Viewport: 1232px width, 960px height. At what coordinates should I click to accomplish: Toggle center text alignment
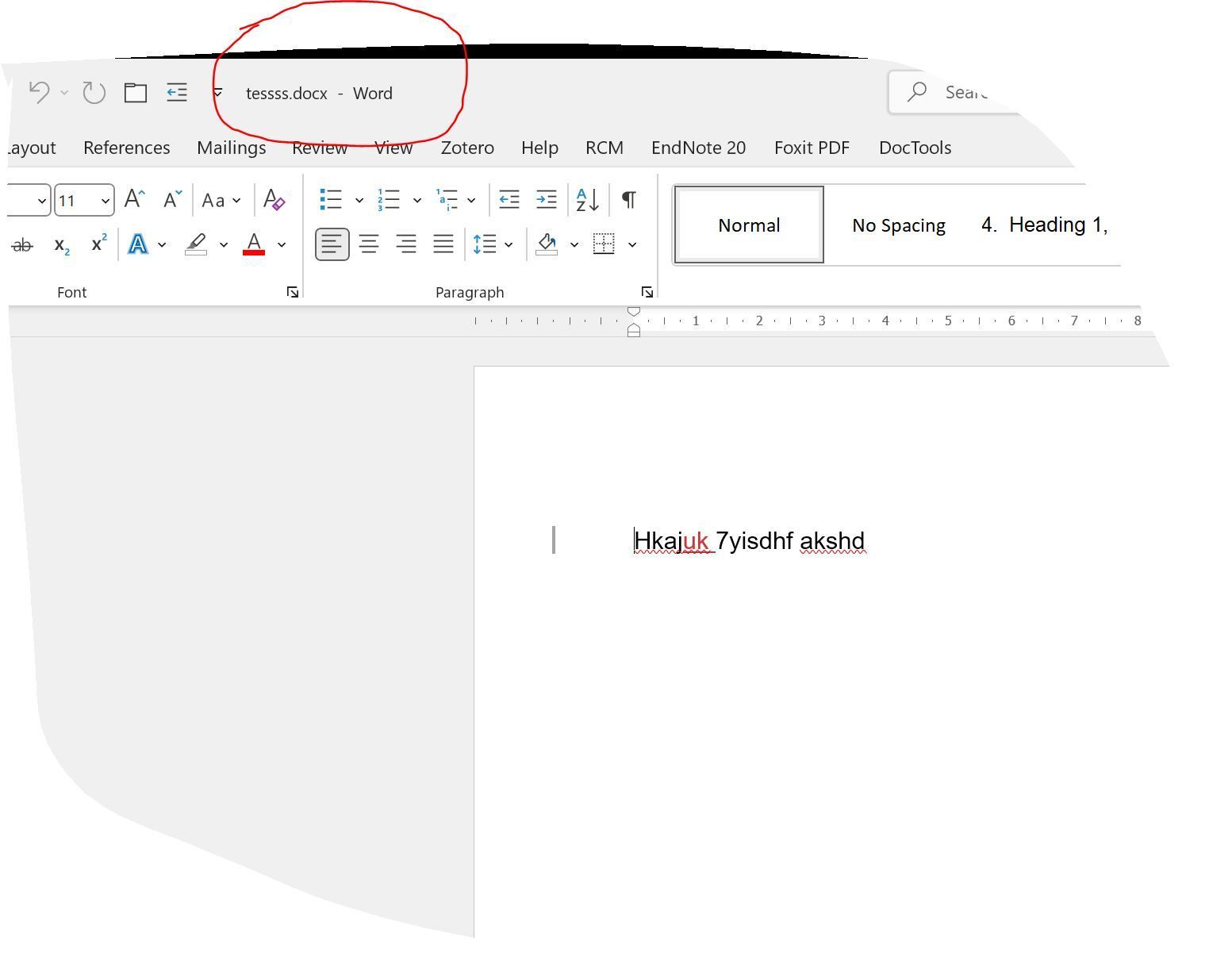[369, 244]
